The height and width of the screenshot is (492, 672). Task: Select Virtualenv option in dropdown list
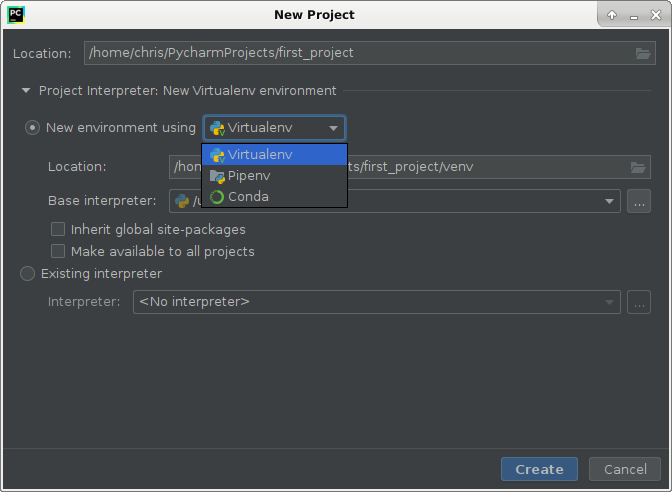(x=274, y=154)
